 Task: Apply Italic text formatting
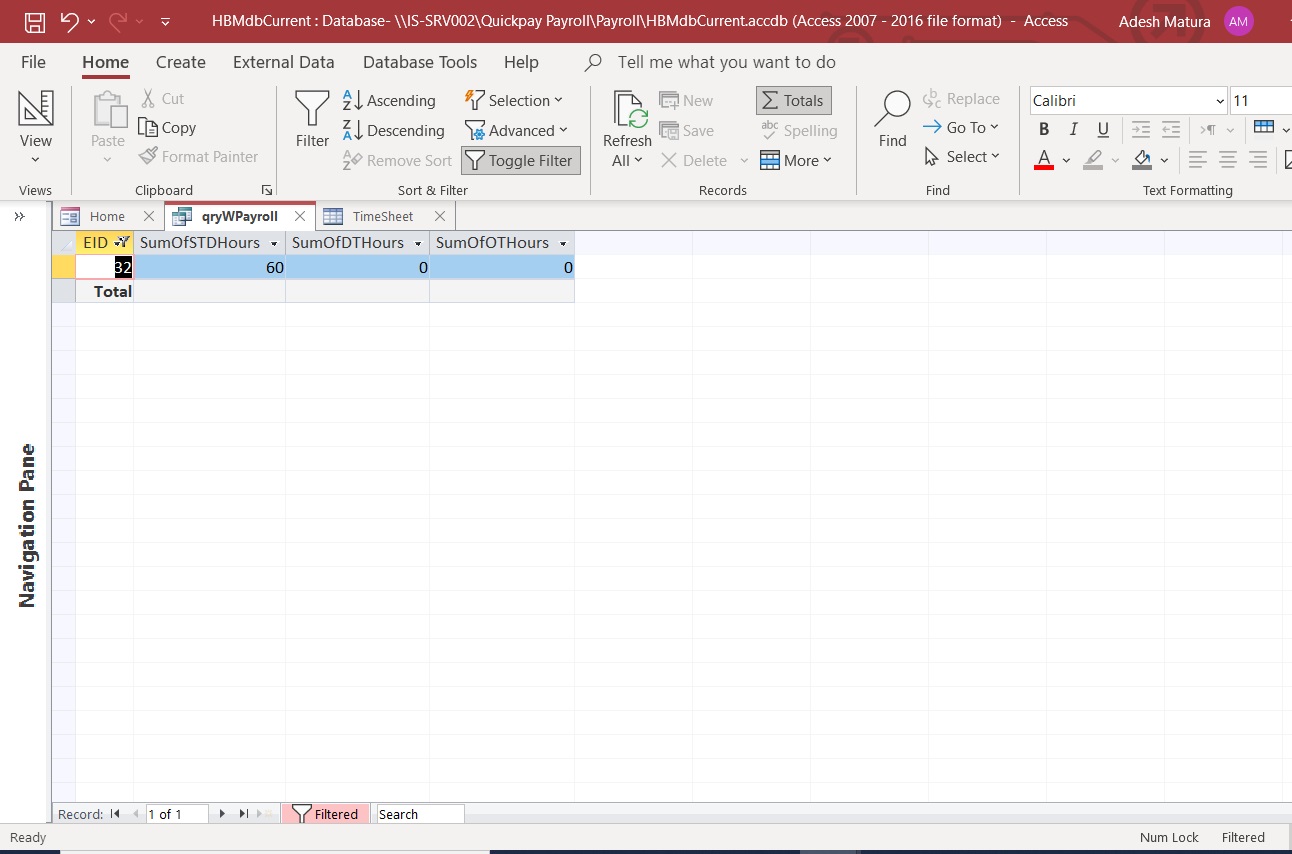tap(1073, 129)
